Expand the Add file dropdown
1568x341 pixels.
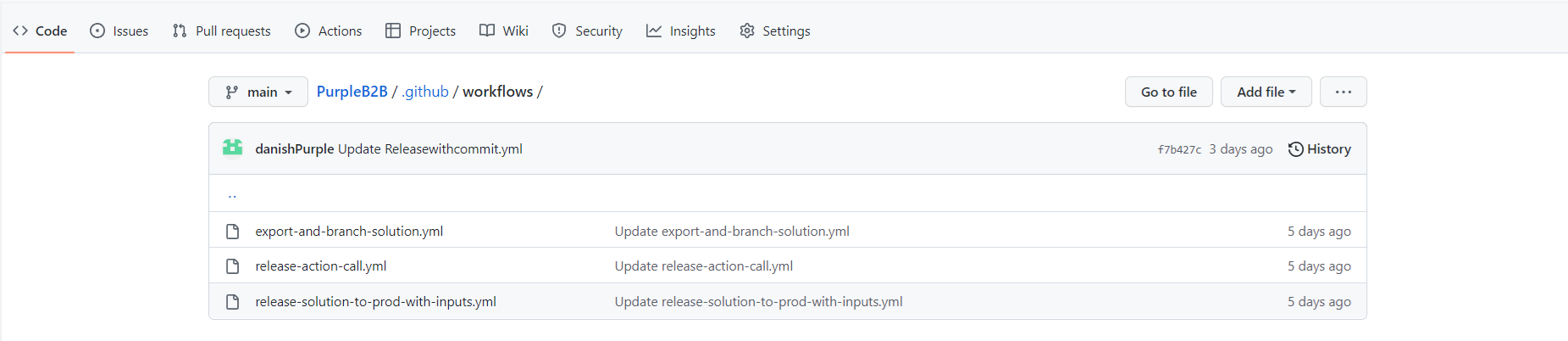coord(1266,92)
